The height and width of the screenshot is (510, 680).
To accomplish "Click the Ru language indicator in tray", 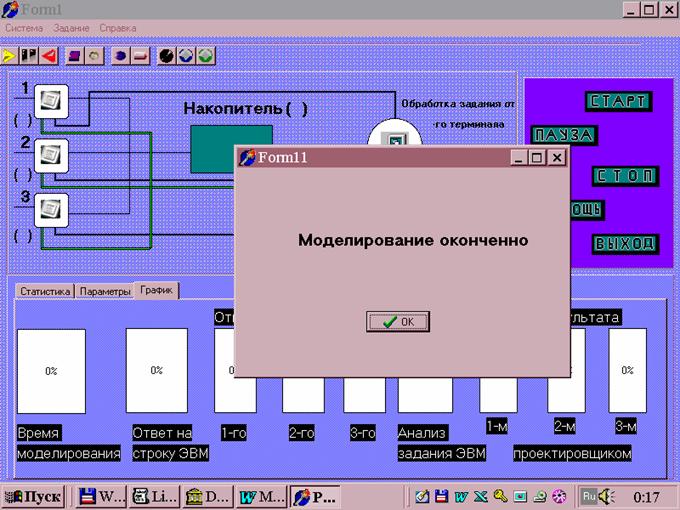I will pos(590,496).
